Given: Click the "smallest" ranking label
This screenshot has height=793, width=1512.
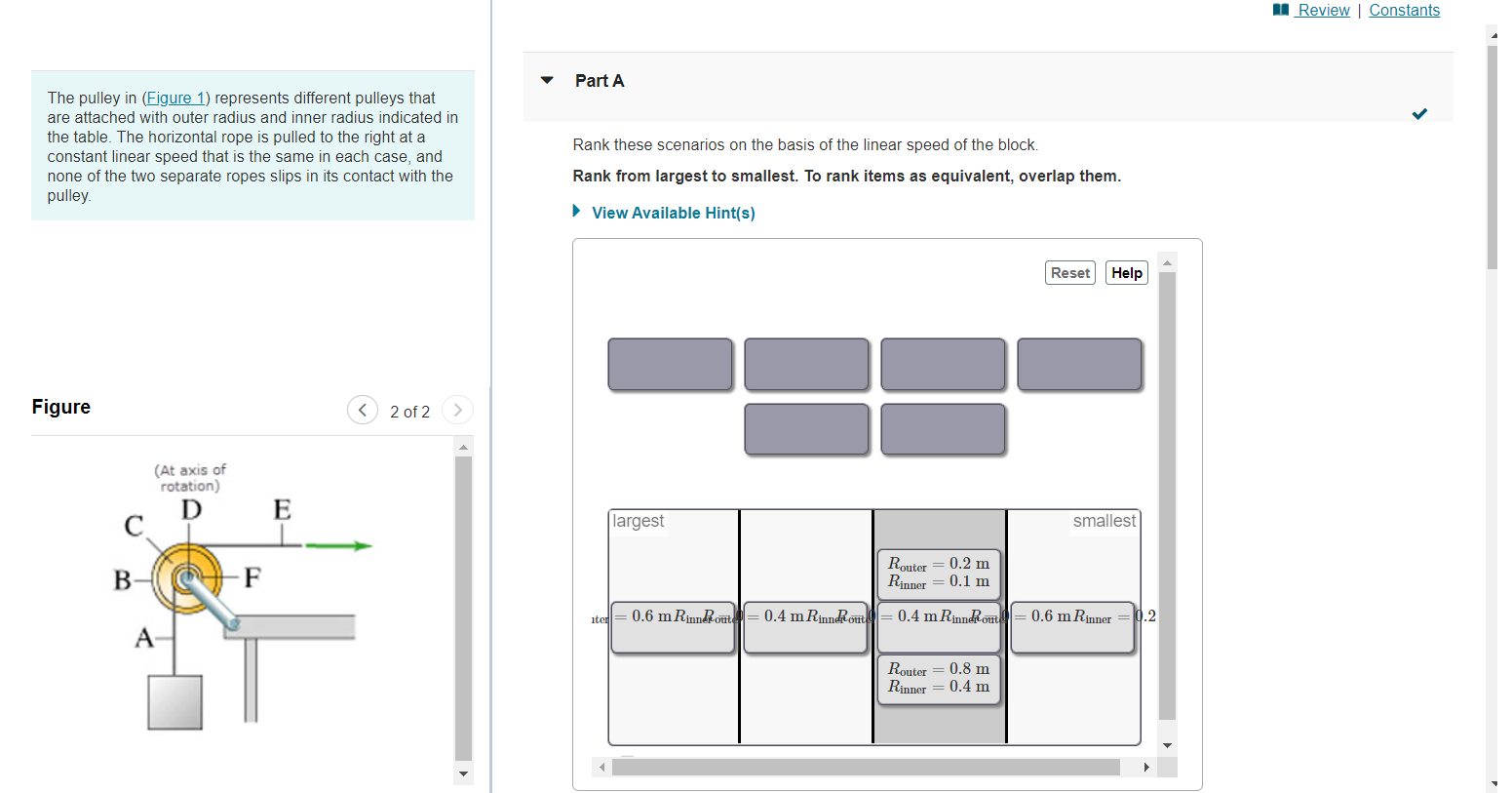Looking at the screenshot, I should [x=1105, y=521].
